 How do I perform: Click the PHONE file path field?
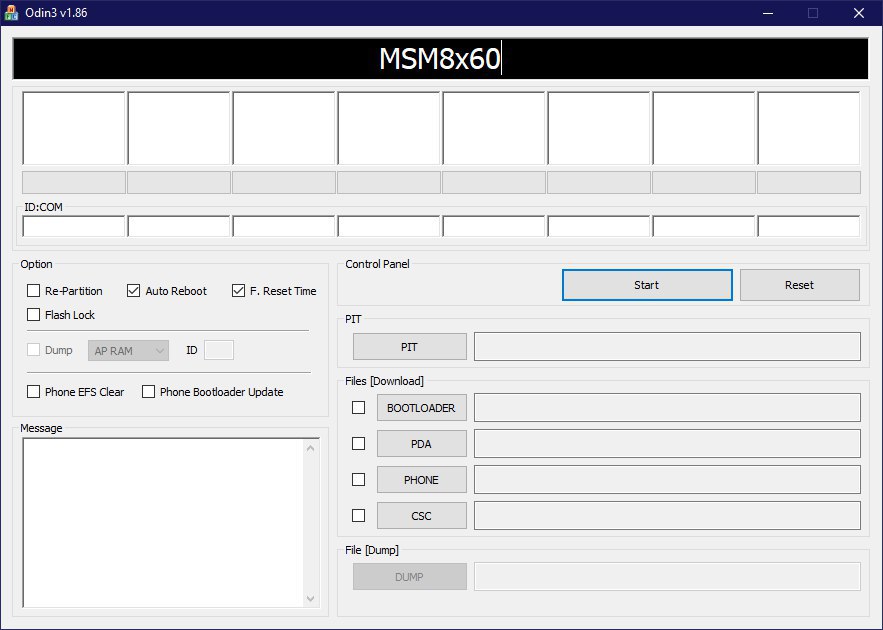point(667,479)
